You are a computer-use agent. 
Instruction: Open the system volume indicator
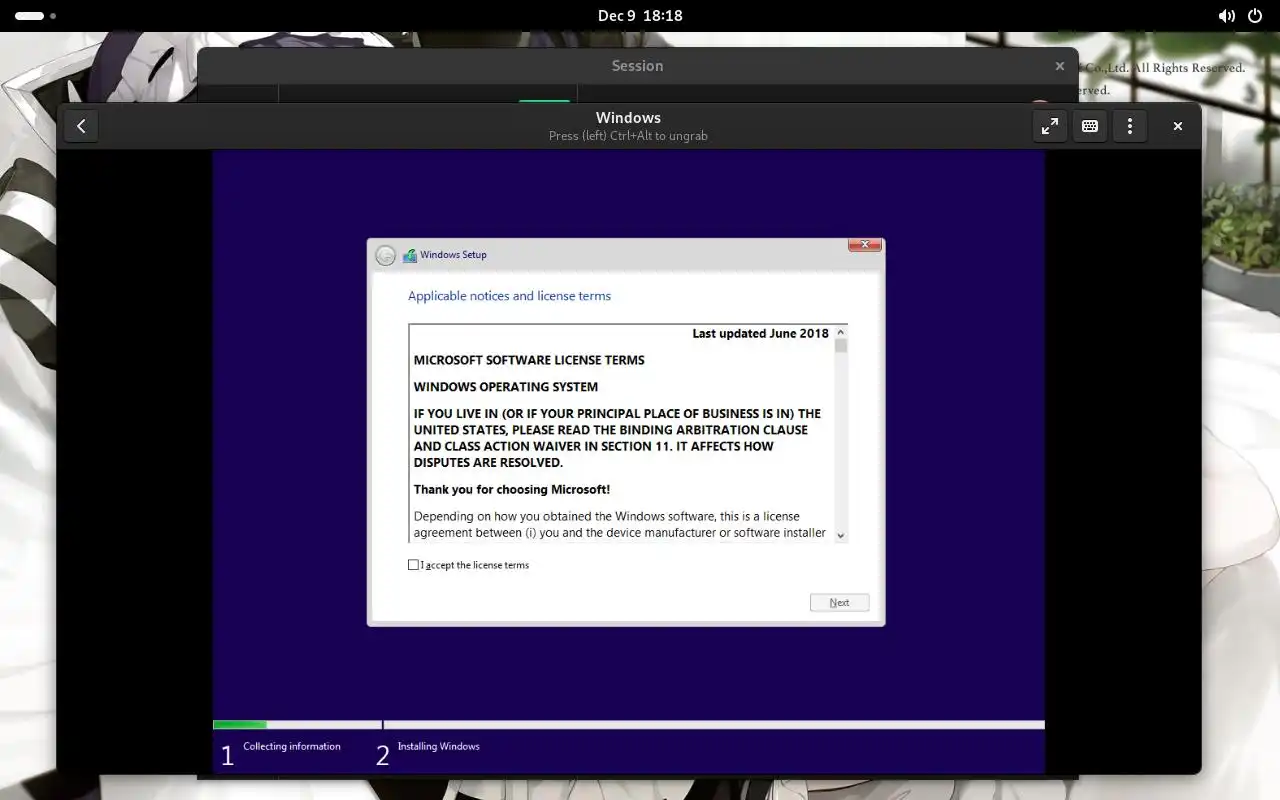pyautogui.click(x=1226, y=16)
